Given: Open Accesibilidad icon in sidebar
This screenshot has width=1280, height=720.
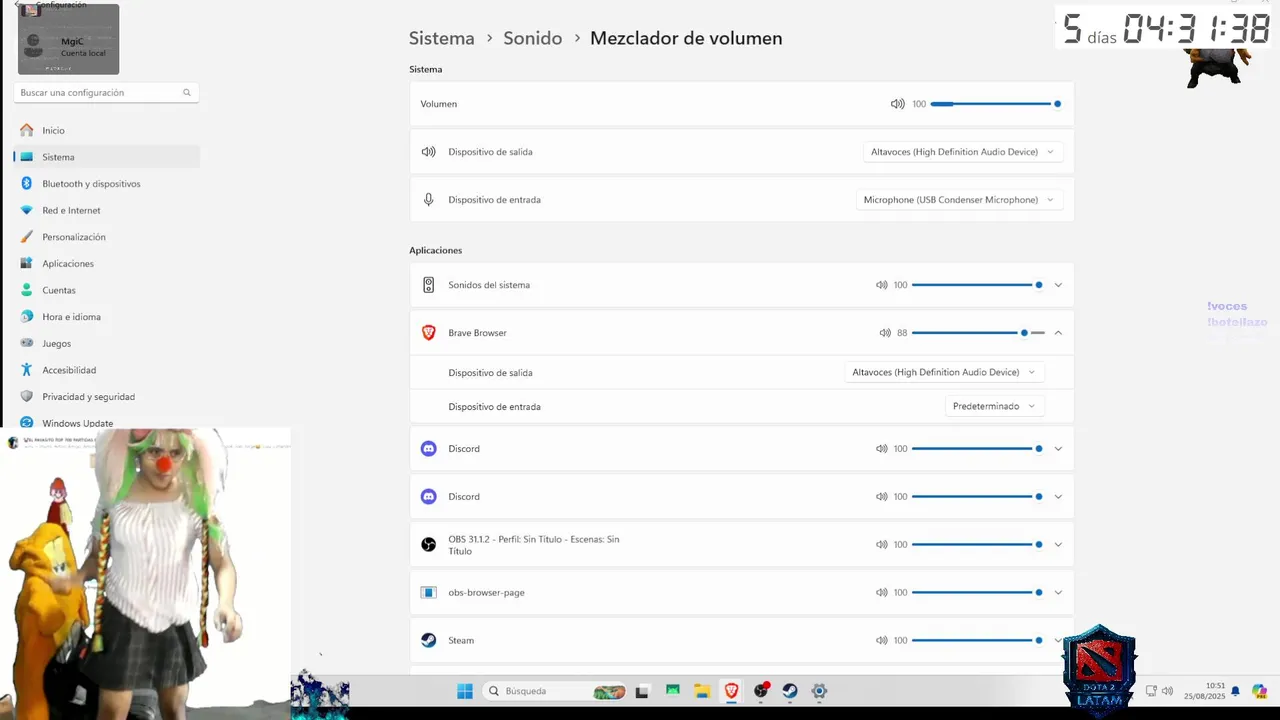Looking at the screenshot, I should pos(26,370).
